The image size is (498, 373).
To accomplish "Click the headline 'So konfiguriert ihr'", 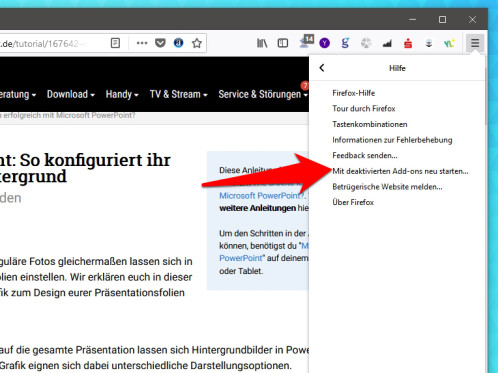I will pos(95,160).
